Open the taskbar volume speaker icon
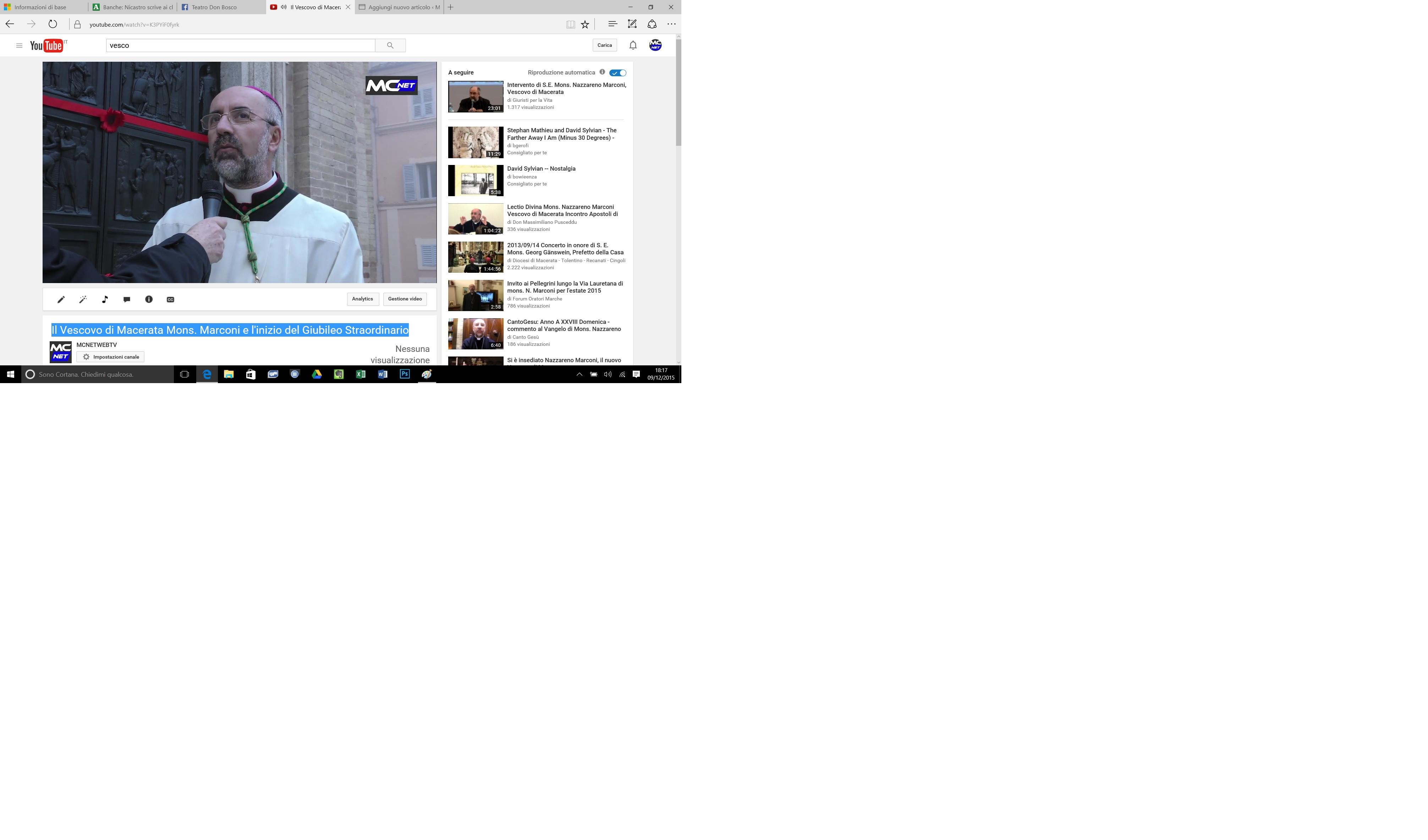1428x840 pixels. pos(608,374)
